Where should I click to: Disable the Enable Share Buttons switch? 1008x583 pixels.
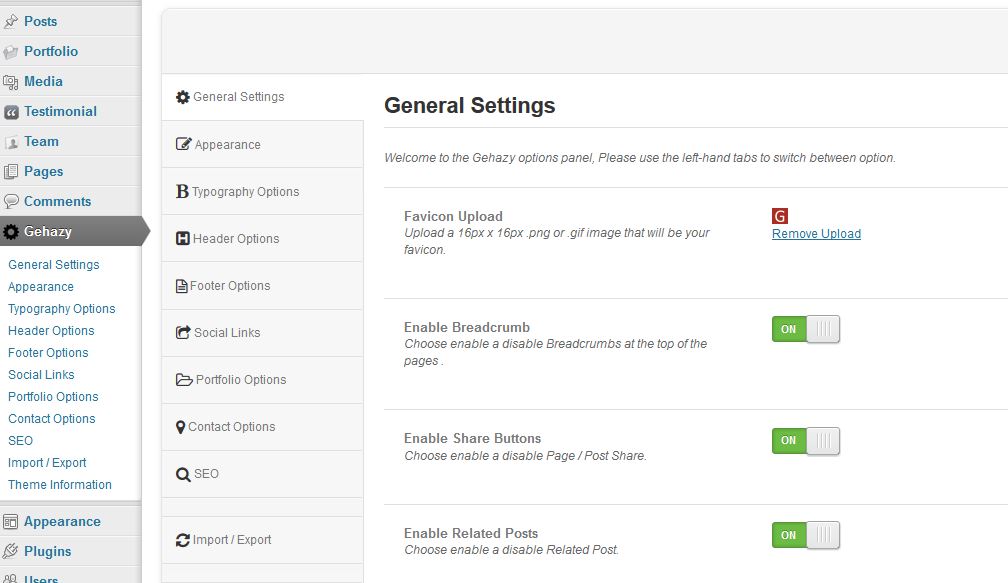tap(805, 440)
